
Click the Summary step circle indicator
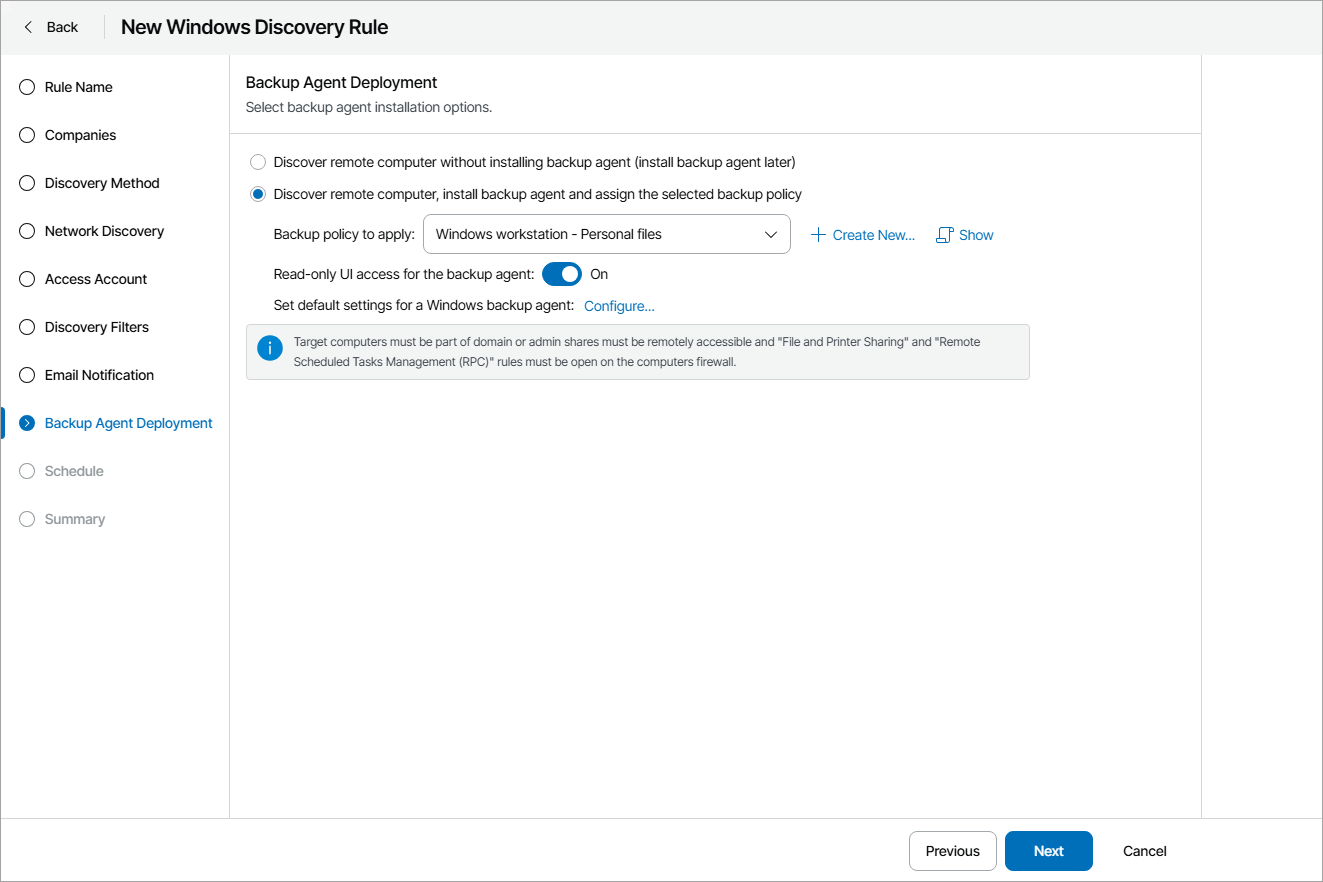pos(26,518)
